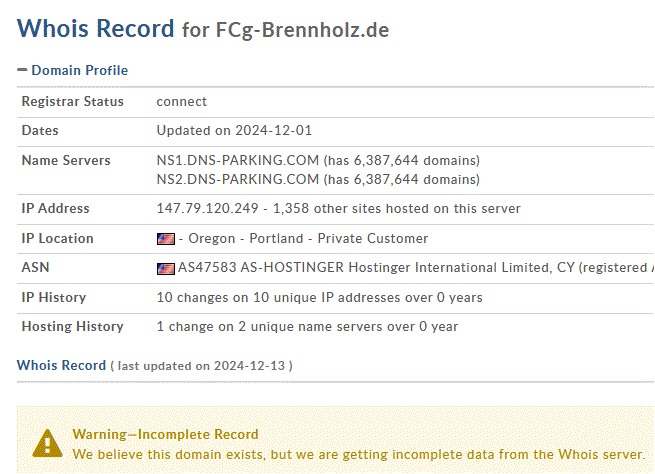
Task: Click the Whois Record section heading
Action: point(61,365)
